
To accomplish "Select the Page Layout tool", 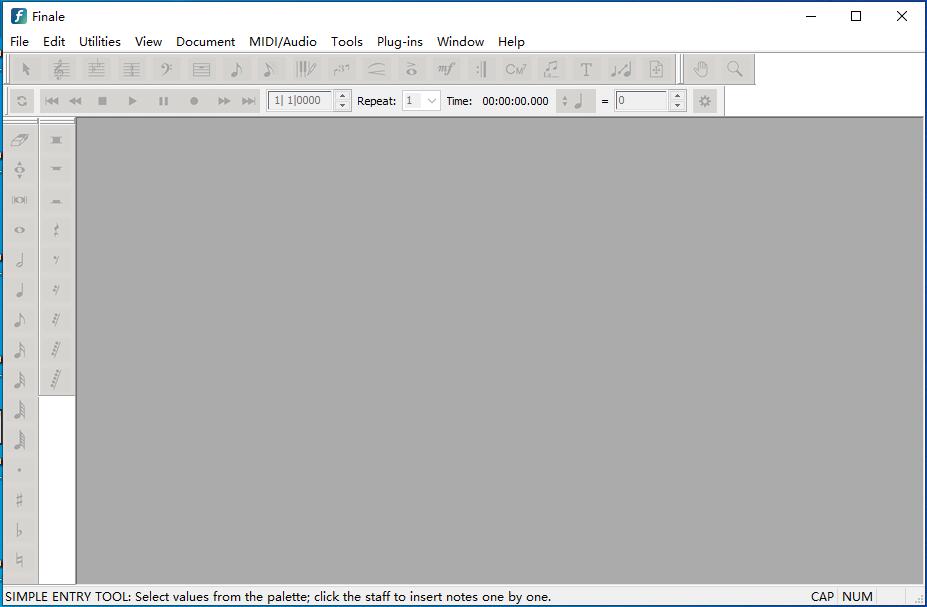I will (x=656, y=69).
